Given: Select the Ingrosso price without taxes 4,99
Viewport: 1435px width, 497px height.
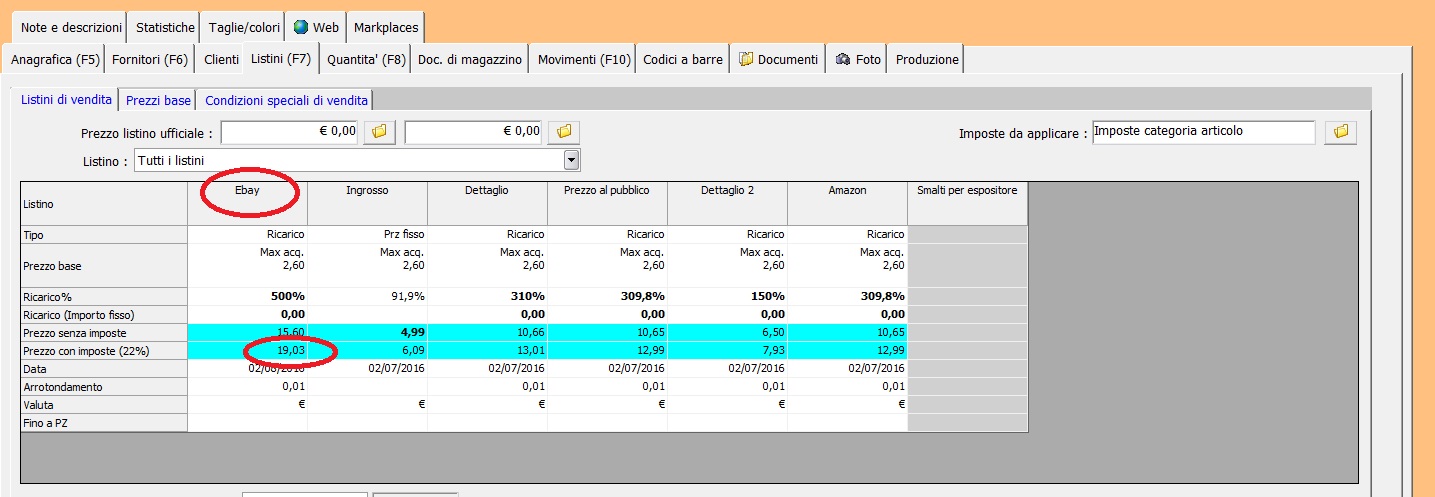Looking at the screenshot, I should [x=407, y=333].
